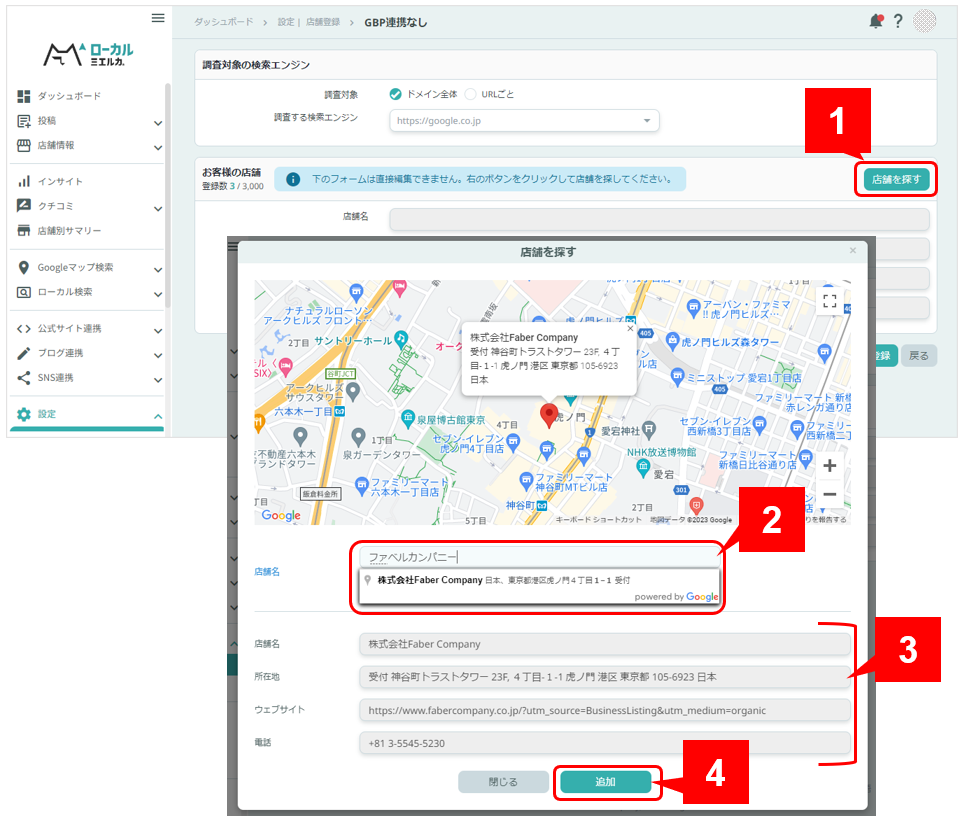Open the user avatar menu
Screen dimensions: 965x824
point(924,21)
